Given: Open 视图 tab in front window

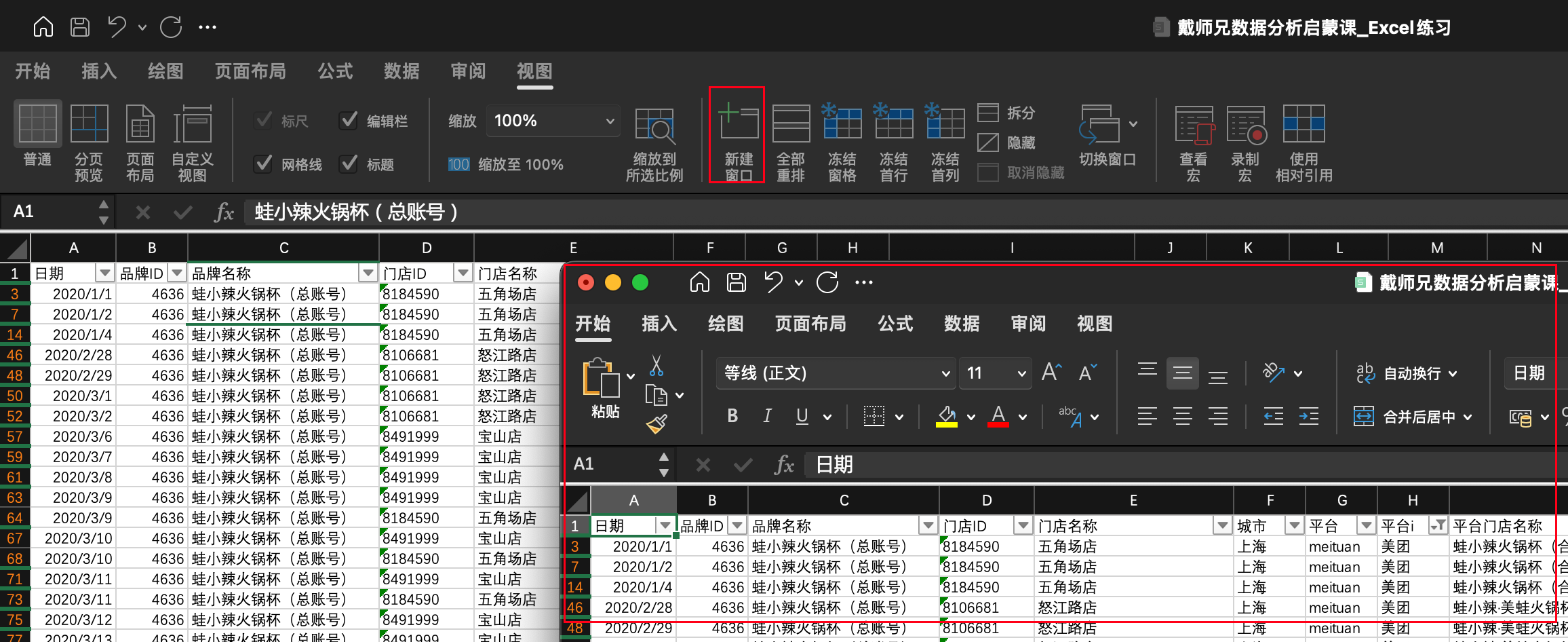Looking at the screenshot, I should (1095, 324).
